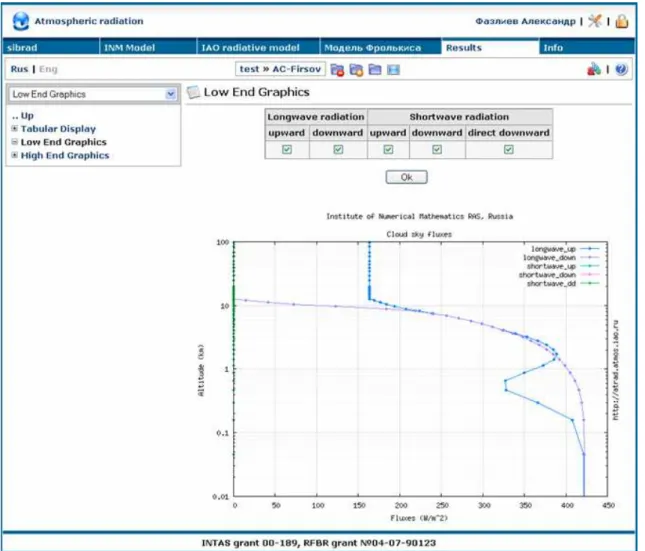Expand the High End Graphics tree node
The width and height of the screenshot is (645, 551).
[x=15, y=155]
